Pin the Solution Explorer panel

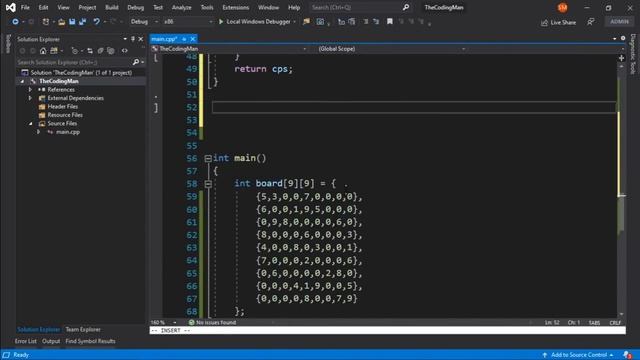[133, 39]
